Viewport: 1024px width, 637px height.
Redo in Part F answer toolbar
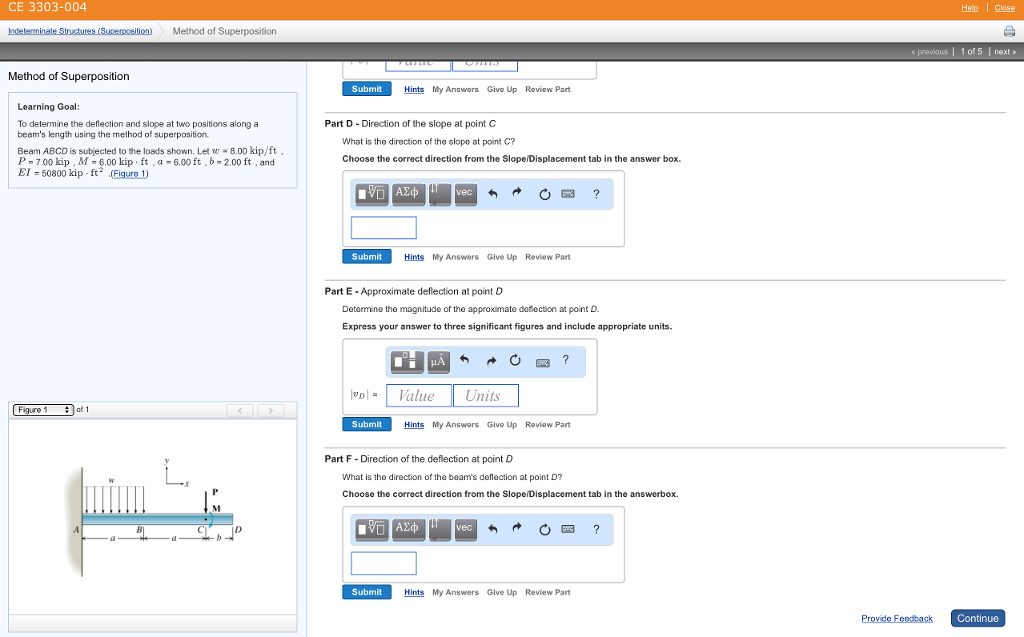click(517, 528)
